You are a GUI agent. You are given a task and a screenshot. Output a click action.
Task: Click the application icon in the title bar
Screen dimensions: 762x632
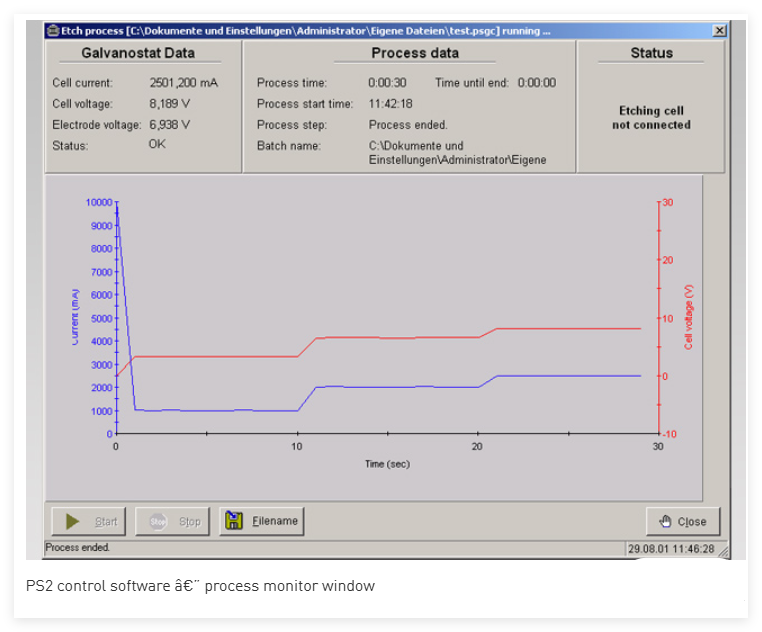[x=53, y=31]
